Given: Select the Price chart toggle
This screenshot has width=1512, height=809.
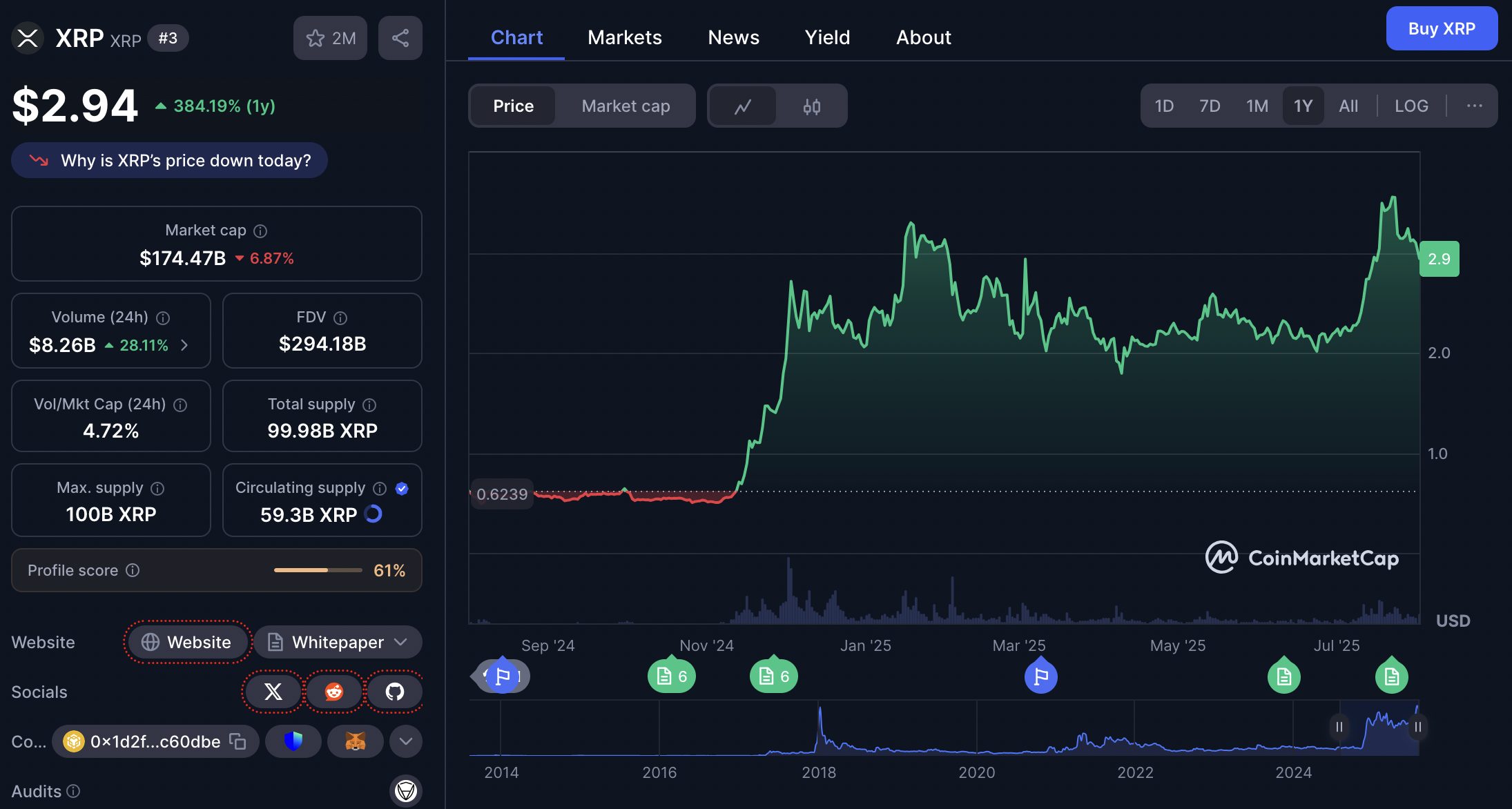Looking at the screenshot, I should point(513,106).
